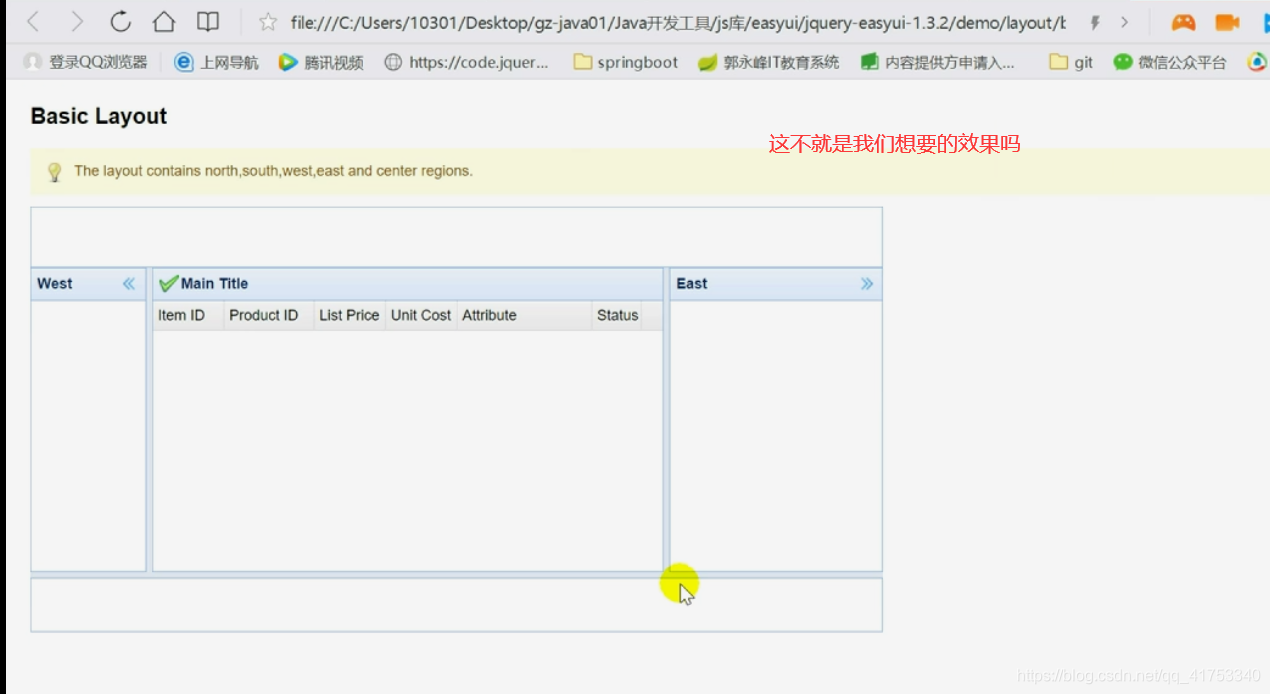Viewport: 1270px width, 694px height.
Task: Sort by the Status column header
Action: (617, 315)
